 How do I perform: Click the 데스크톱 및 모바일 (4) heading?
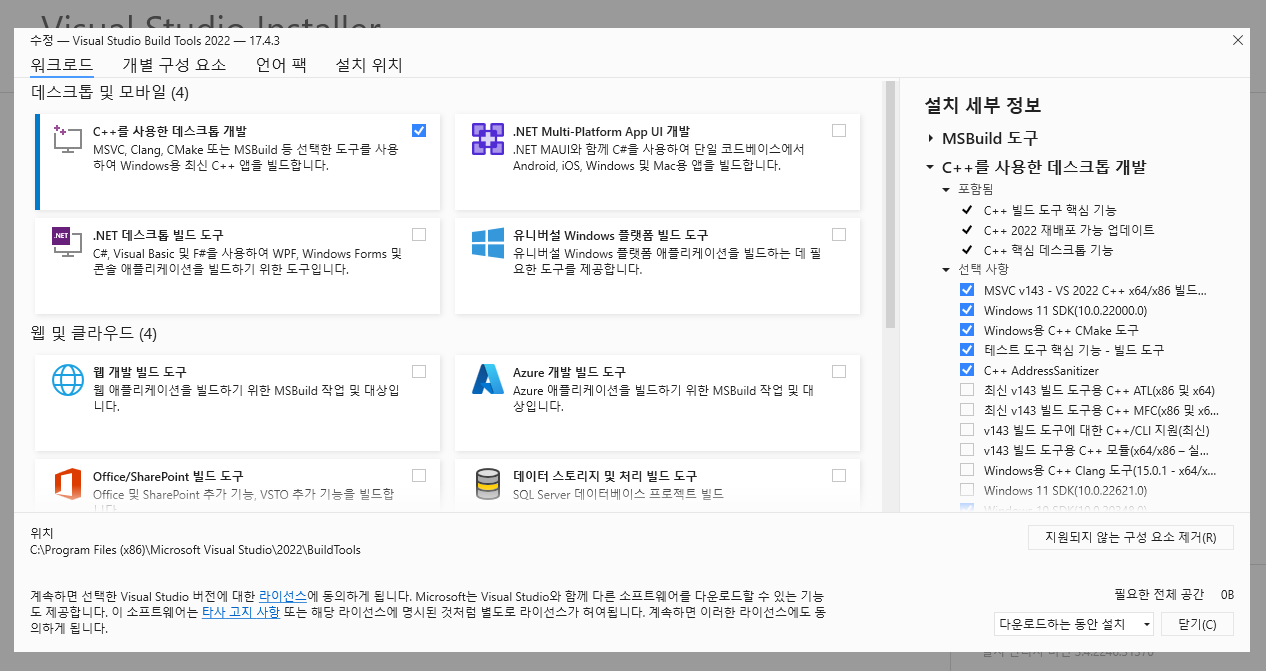[110, 93]
